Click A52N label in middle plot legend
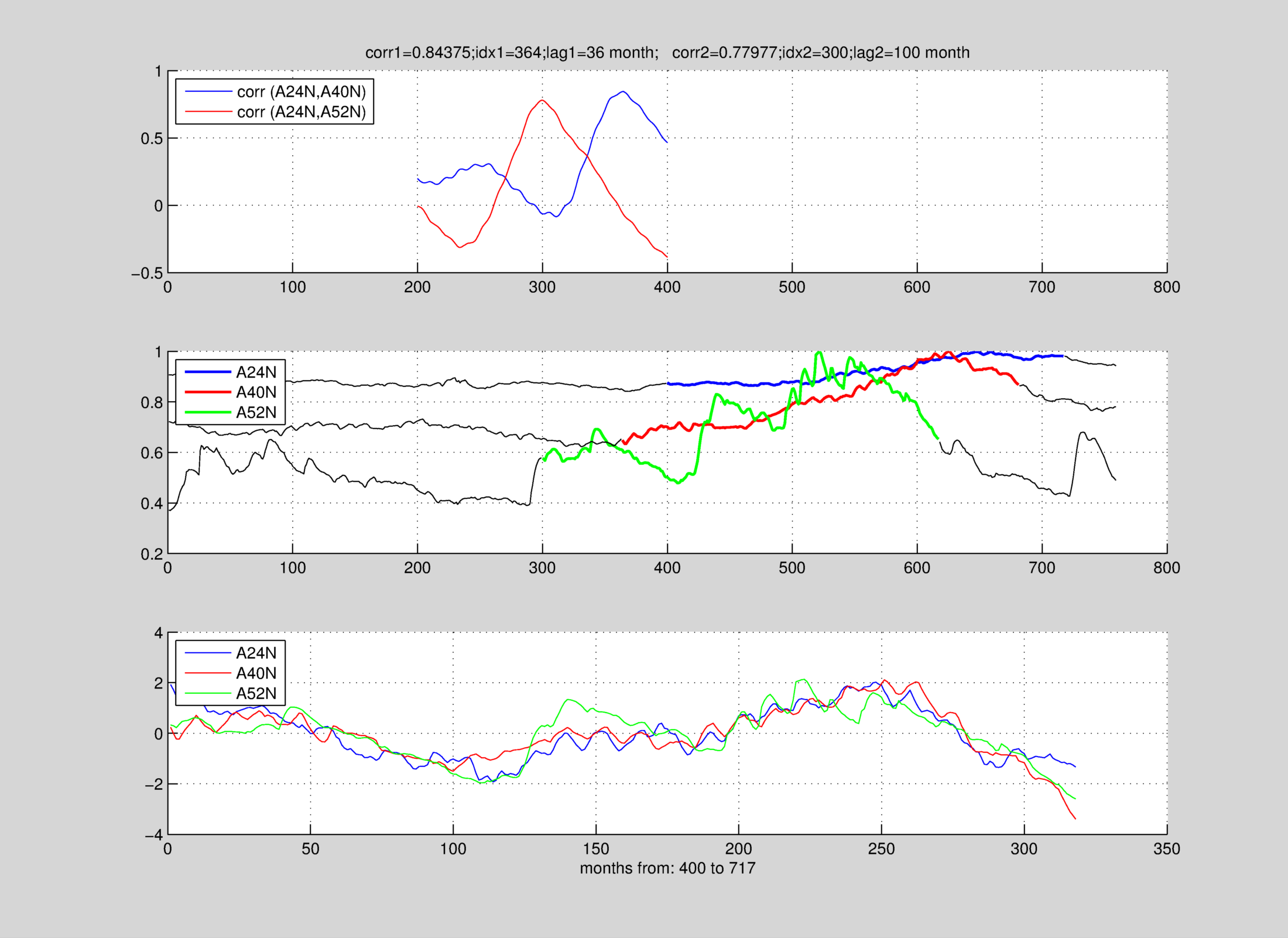Screen dimensions: 1288x938 256,413
